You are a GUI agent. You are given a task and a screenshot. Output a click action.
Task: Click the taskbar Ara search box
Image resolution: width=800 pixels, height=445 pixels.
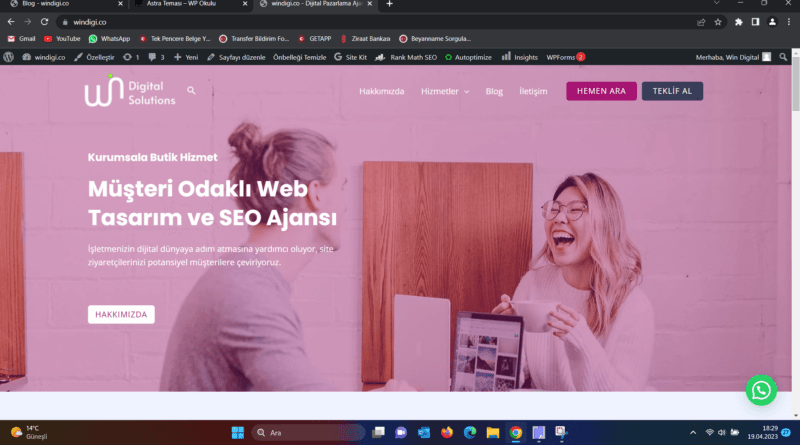click(x=308, y=433)
